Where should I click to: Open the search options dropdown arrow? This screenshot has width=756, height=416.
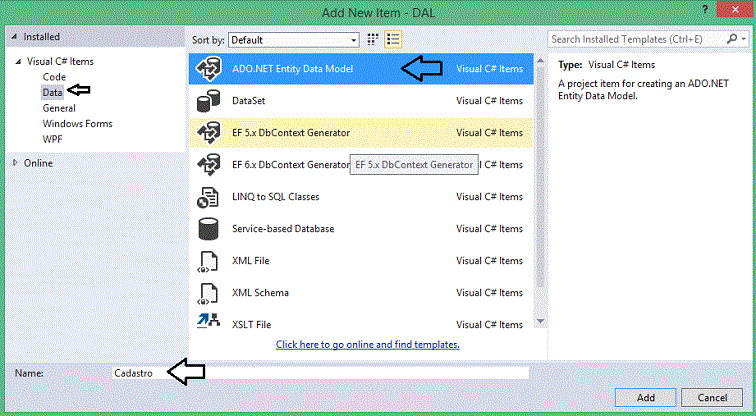(x=744, y=39)
